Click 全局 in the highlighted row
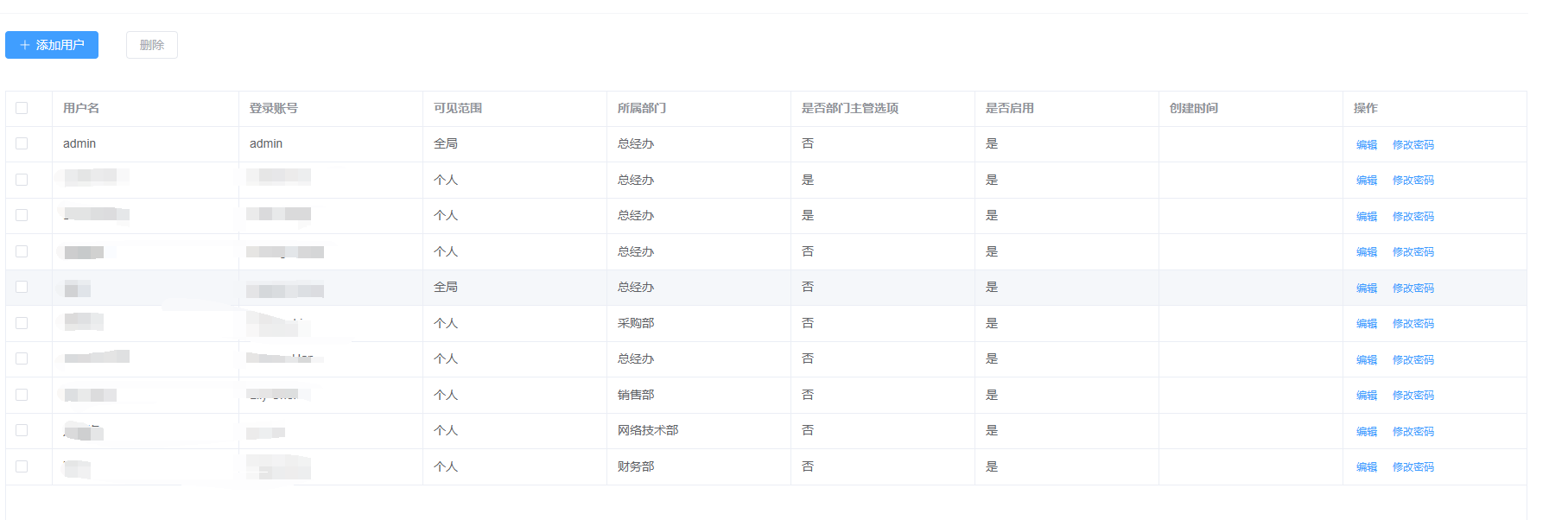The width and height of the screenshot is (1568, 520). coord(446,287)
